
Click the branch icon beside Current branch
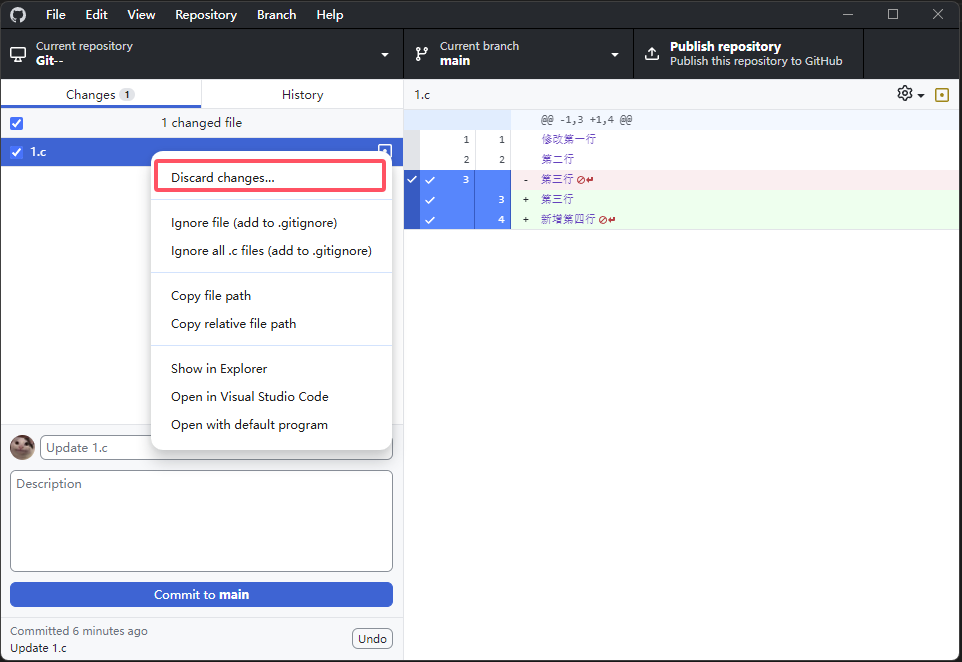pos(421,54)
